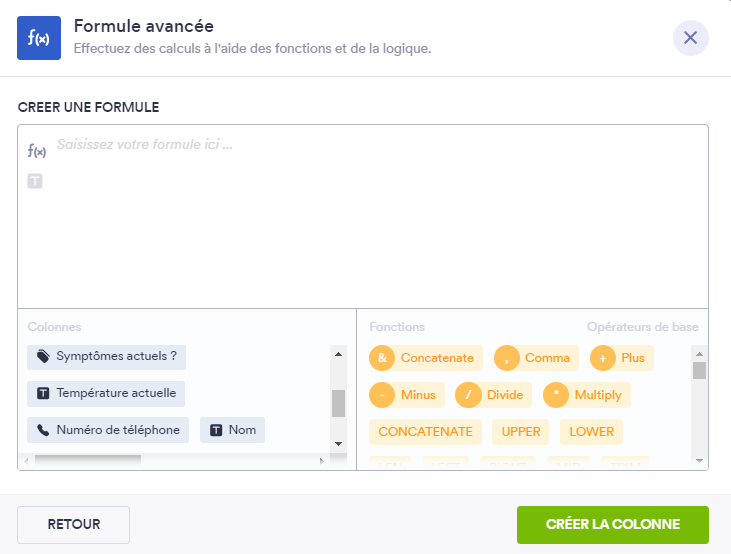
Task: Add the Comma operator
Action: point(536,358)
